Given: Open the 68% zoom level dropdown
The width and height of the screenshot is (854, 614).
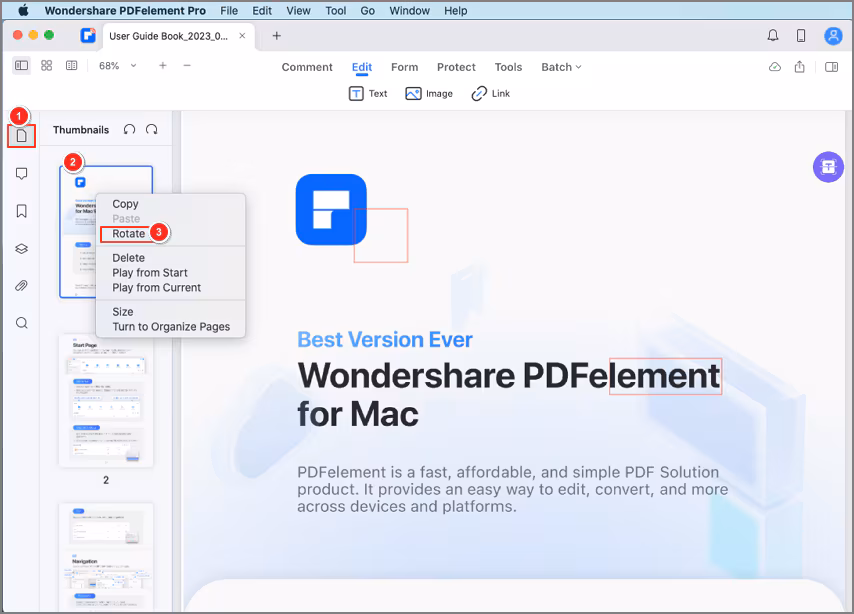Looking at the screenshot, I should (117, 66).
